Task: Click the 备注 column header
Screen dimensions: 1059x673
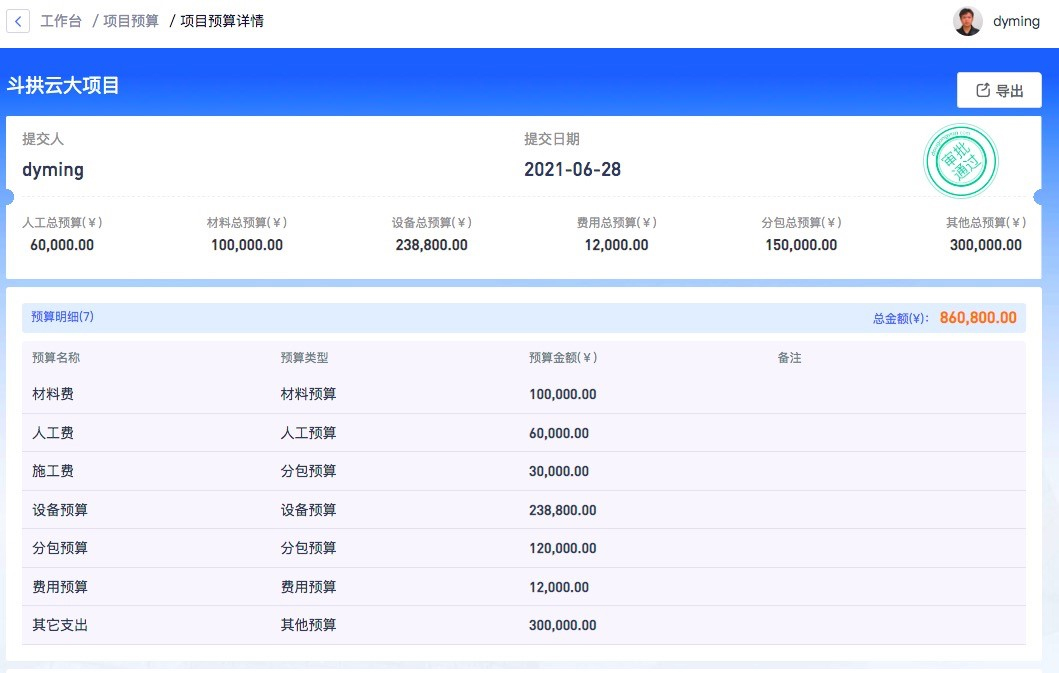Action: [789, 358]
